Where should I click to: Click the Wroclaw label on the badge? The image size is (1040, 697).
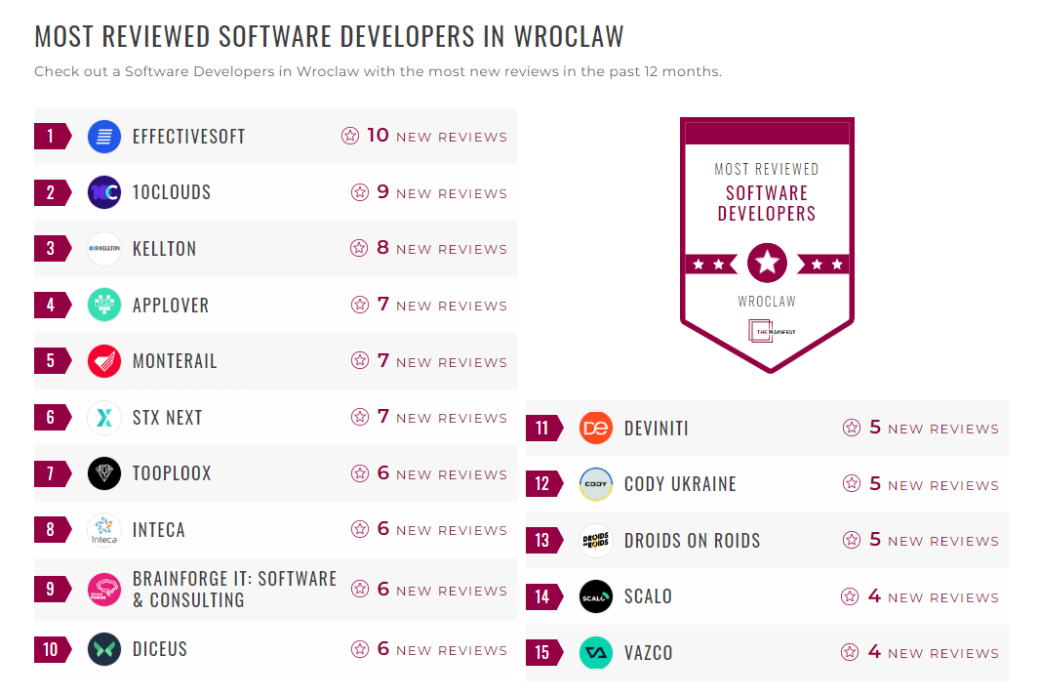767,299
